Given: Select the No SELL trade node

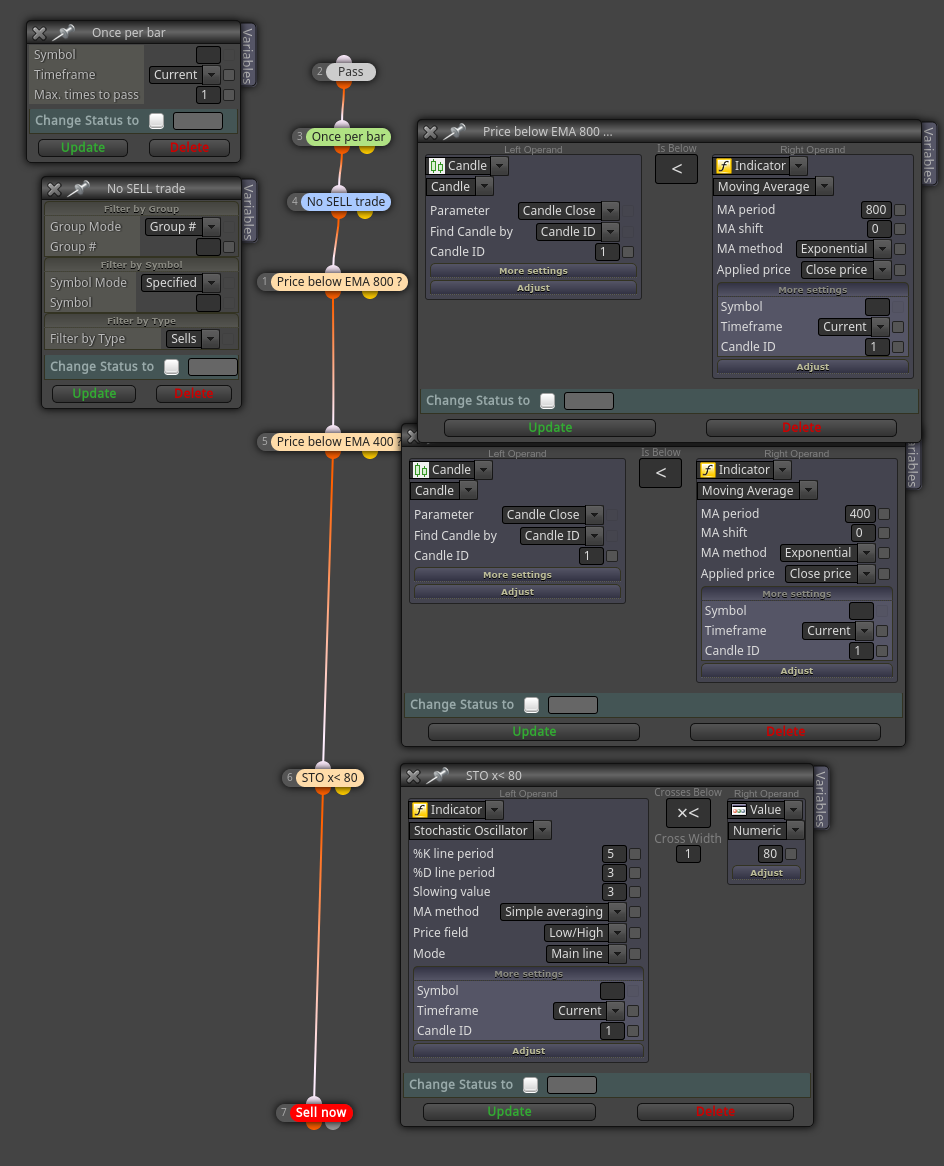Looking at the screenshot, I should [346, 202].
